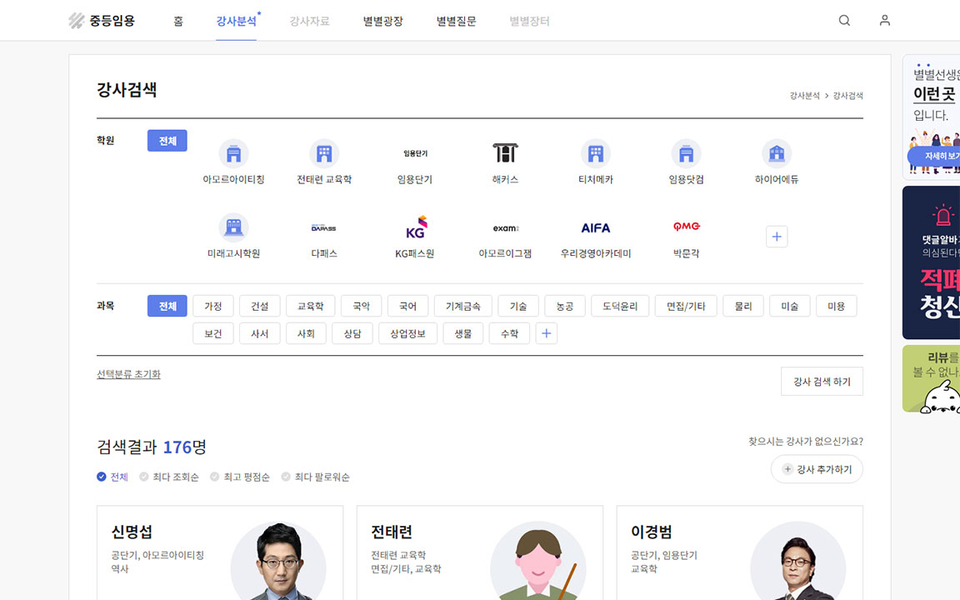Expand more subjects with plus button

pos(546,334)
